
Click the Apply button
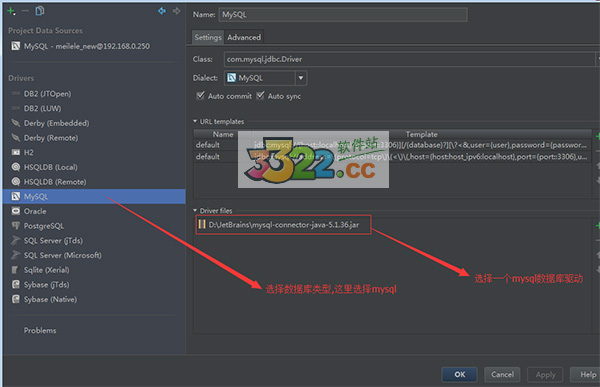pos(545,374)
